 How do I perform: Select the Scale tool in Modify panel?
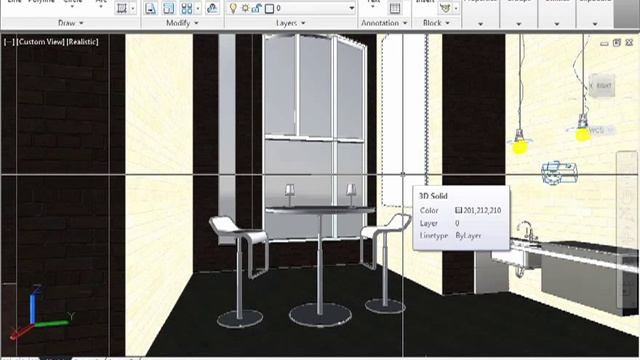pos(168,8)
